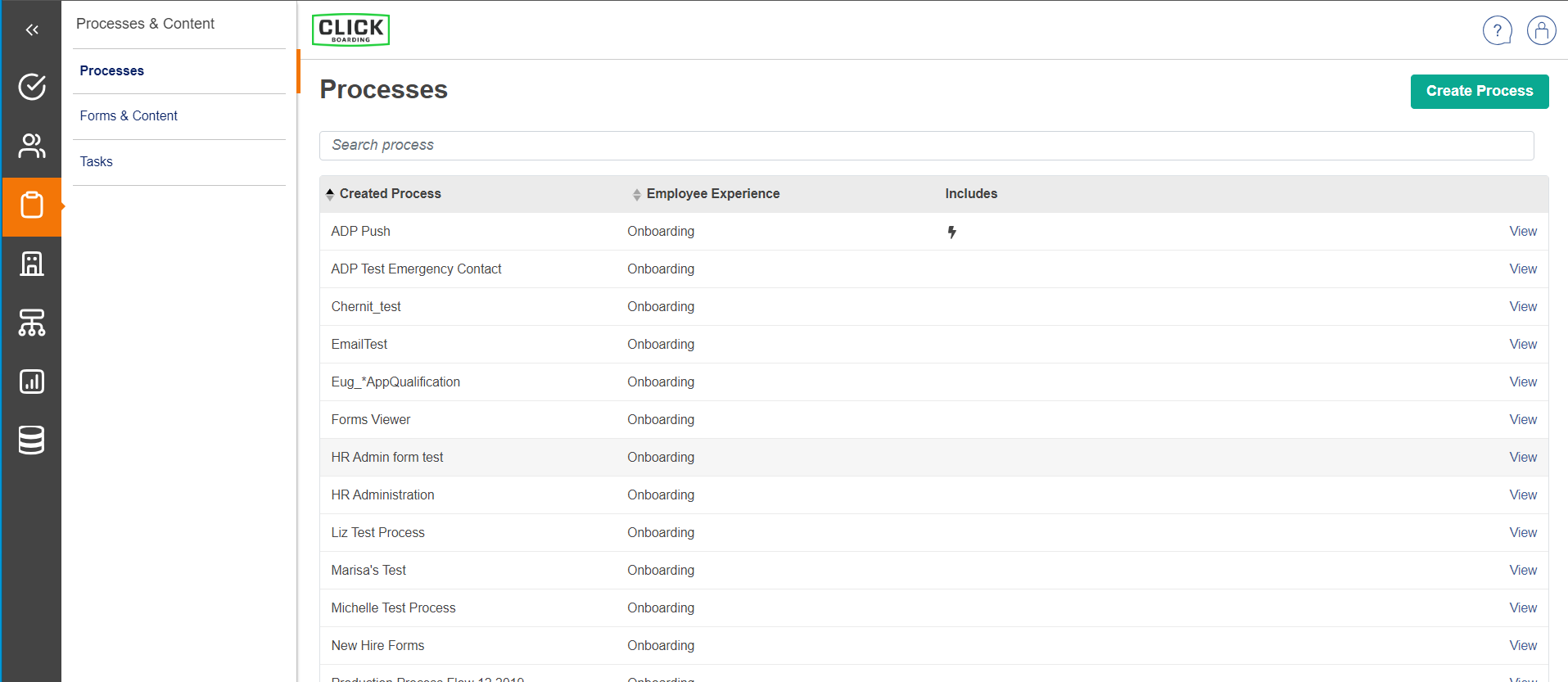Sort by Employee Experience column
This screenshot has height=682, width=1568.
712,194
